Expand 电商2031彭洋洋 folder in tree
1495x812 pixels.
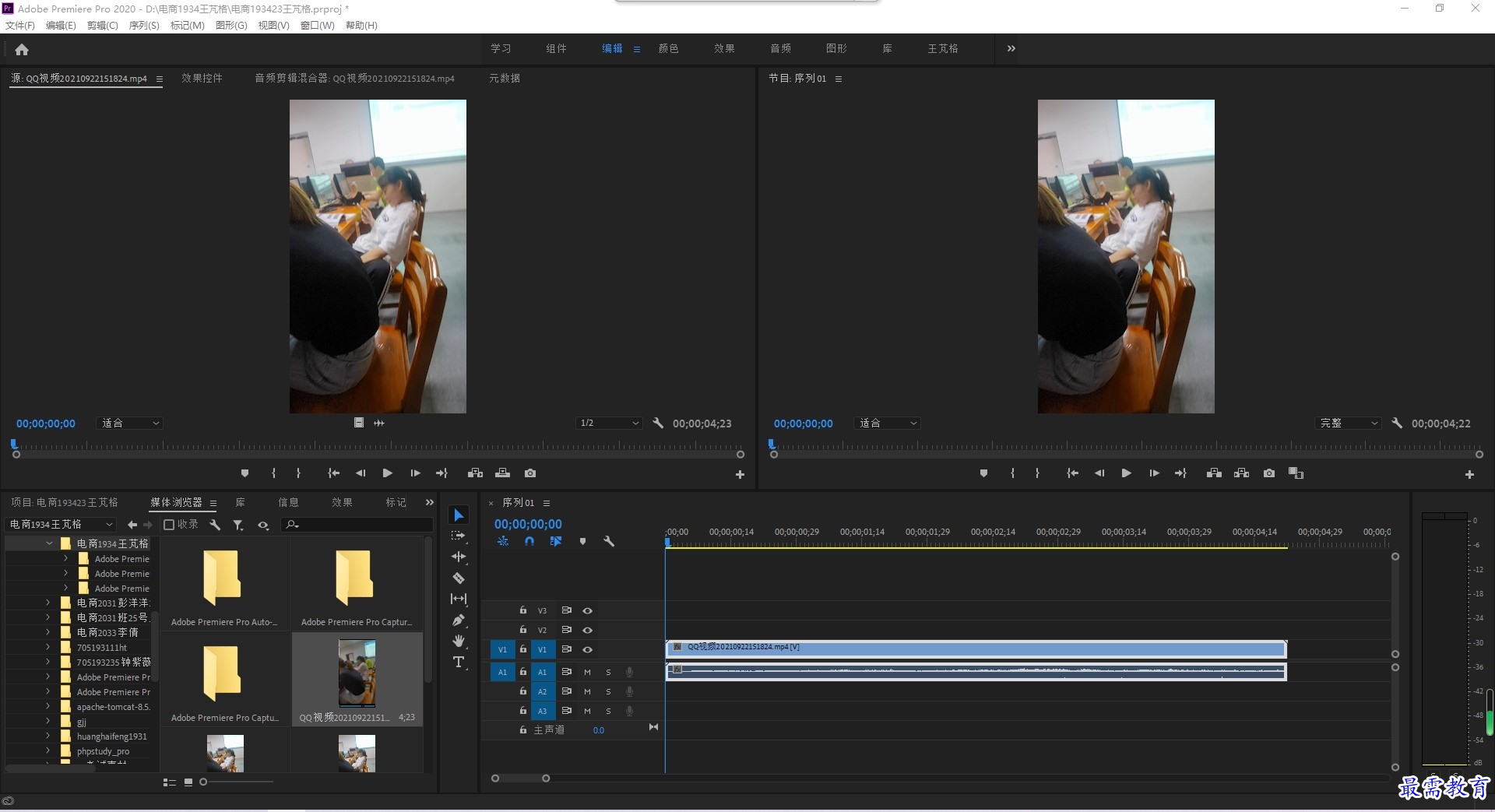(47, 603)
